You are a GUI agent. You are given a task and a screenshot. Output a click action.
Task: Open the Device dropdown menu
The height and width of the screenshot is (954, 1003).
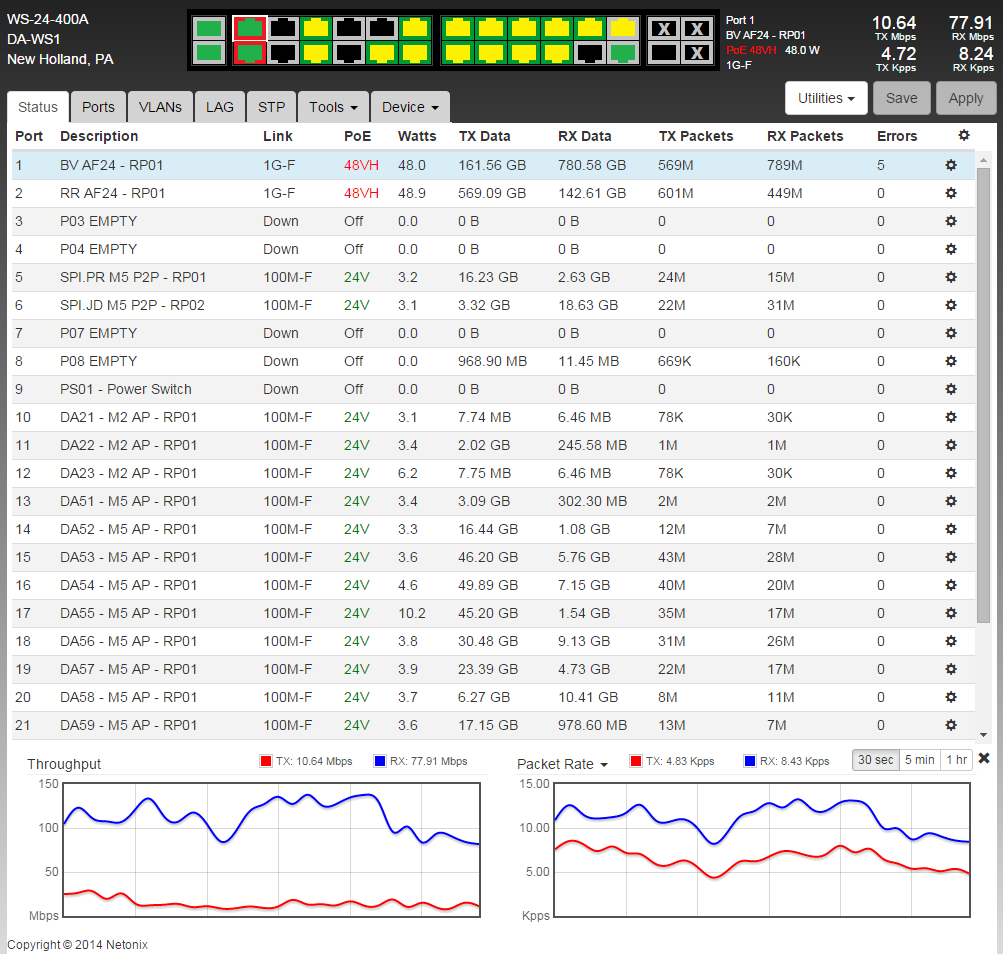tap(410, 107)
